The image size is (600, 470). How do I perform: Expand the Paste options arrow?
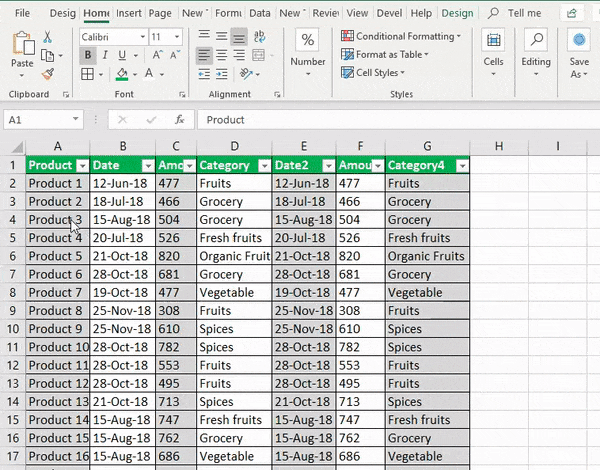(x=22, y=75)
